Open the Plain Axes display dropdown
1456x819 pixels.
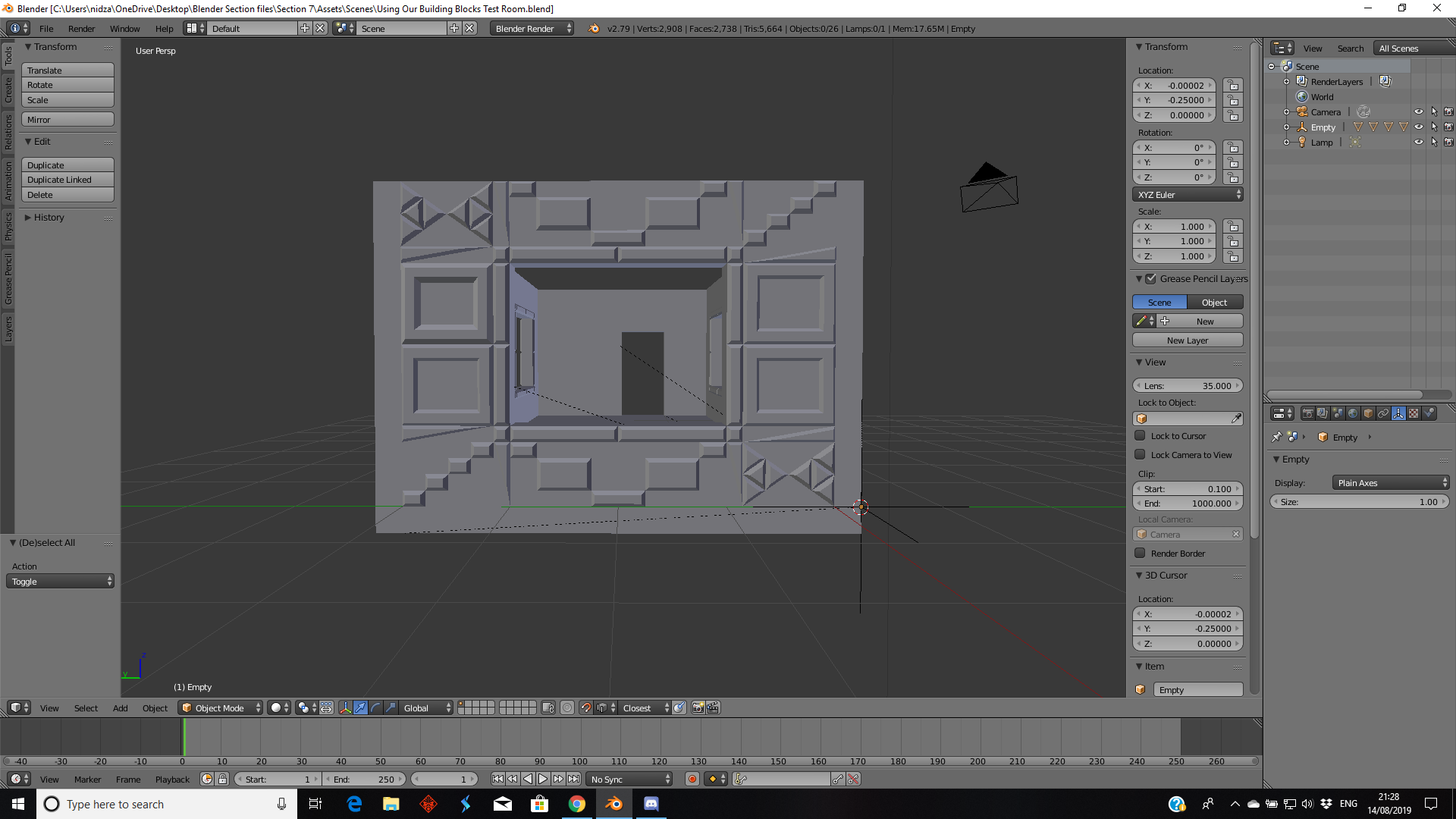(1390, 483)
